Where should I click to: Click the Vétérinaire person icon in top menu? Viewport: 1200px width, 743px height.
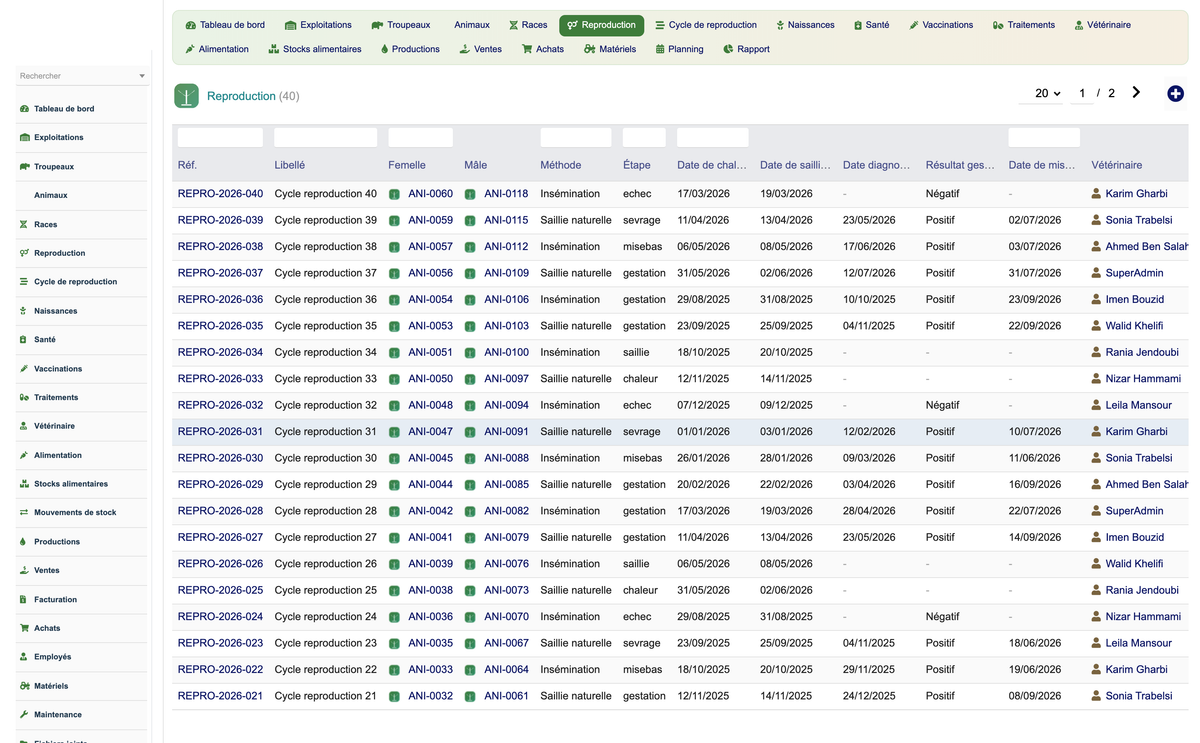point(1079,25)
